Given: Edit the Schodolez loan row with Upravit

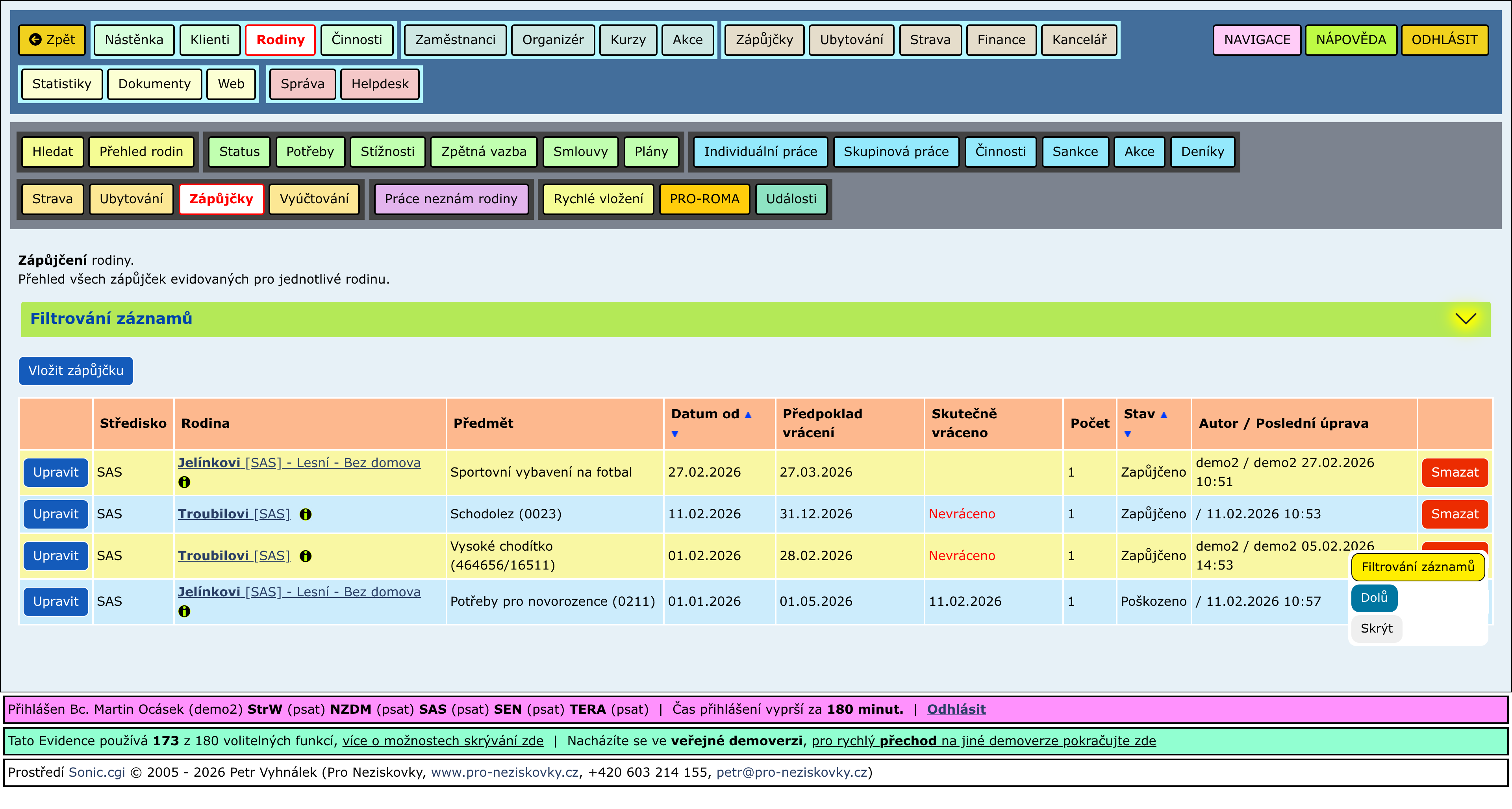Looking at the screenshot, I should tap(56, 514).
